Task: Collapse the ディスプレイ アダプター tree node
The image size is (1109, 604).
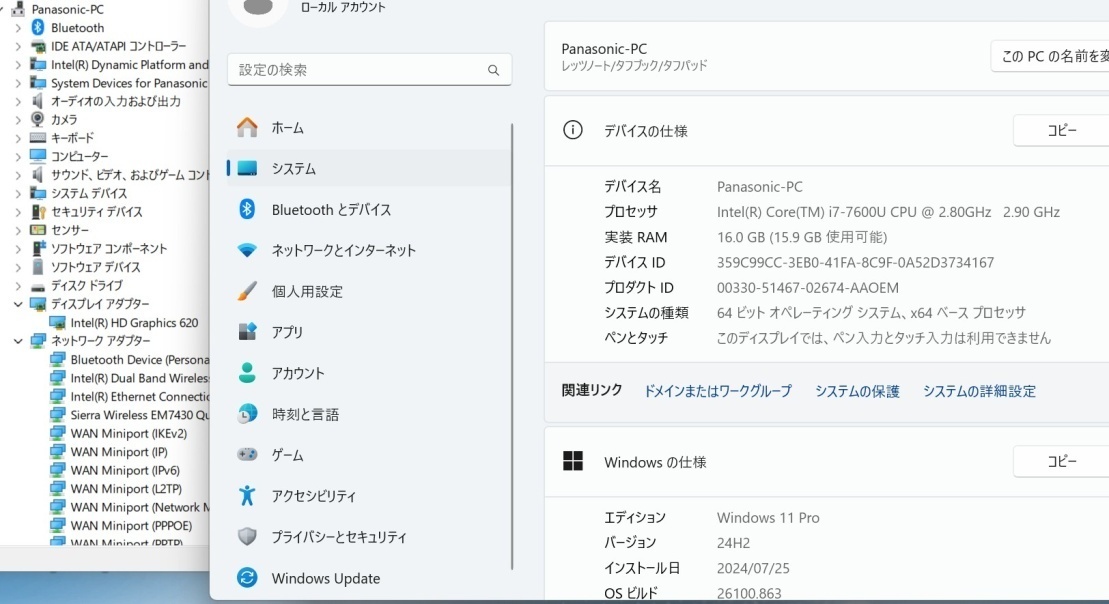Action: [x=18, y=304]
